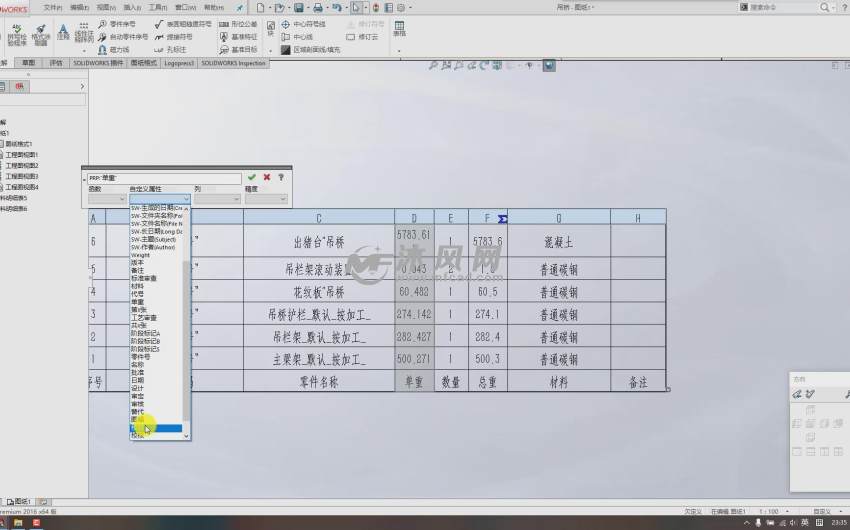Open the custom property (自定义属性) dropdown
This screenshot has height=530, width=850.
point(159,199)
